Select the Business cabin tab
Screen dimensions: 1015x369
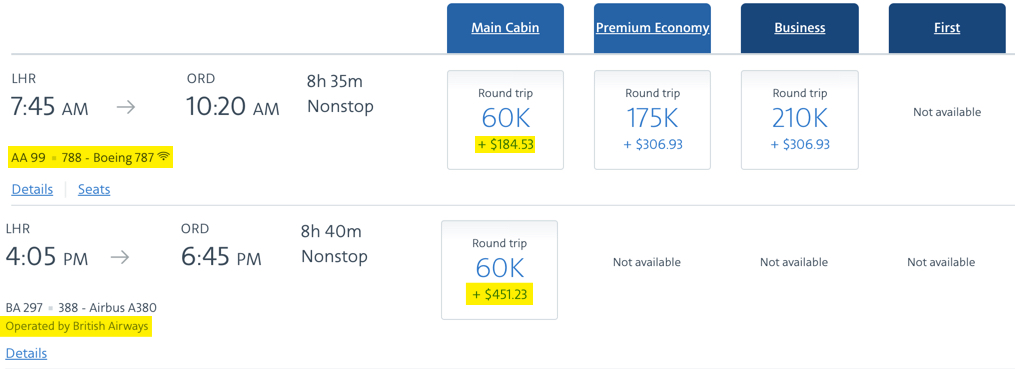[x=799, y=28]
